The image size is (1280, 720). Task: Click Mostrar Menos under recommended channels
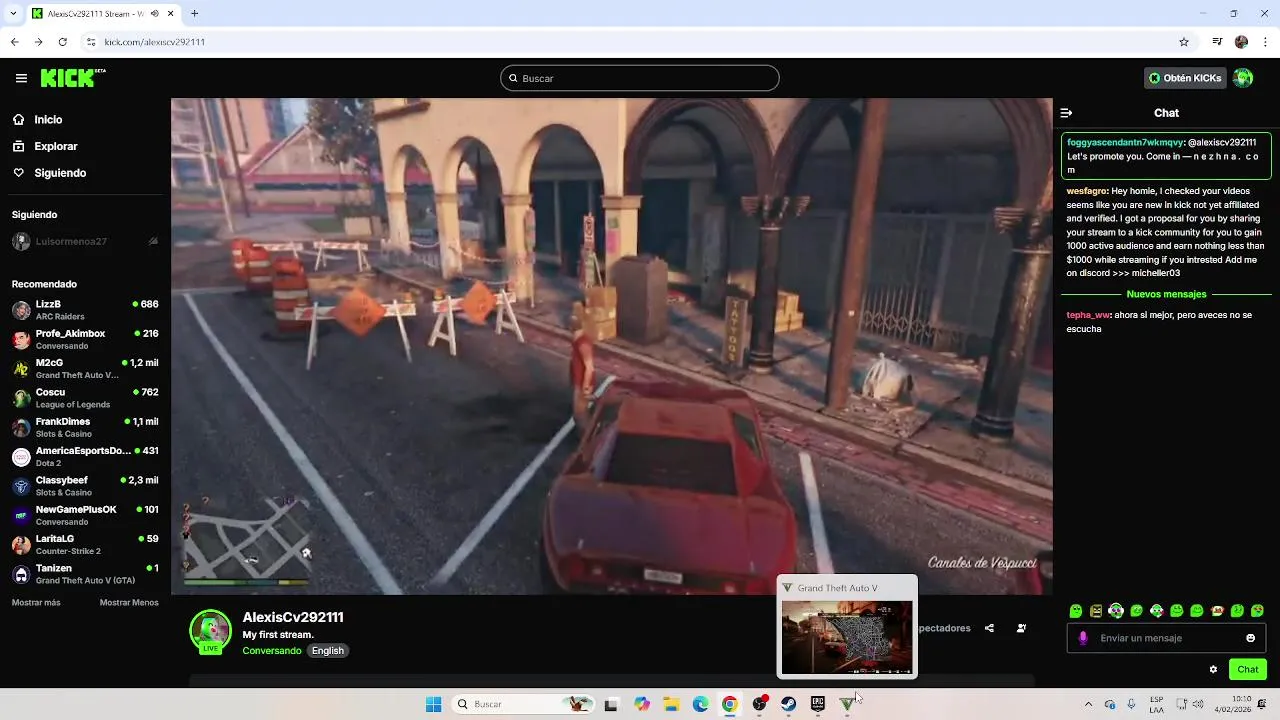coord(129,602)
